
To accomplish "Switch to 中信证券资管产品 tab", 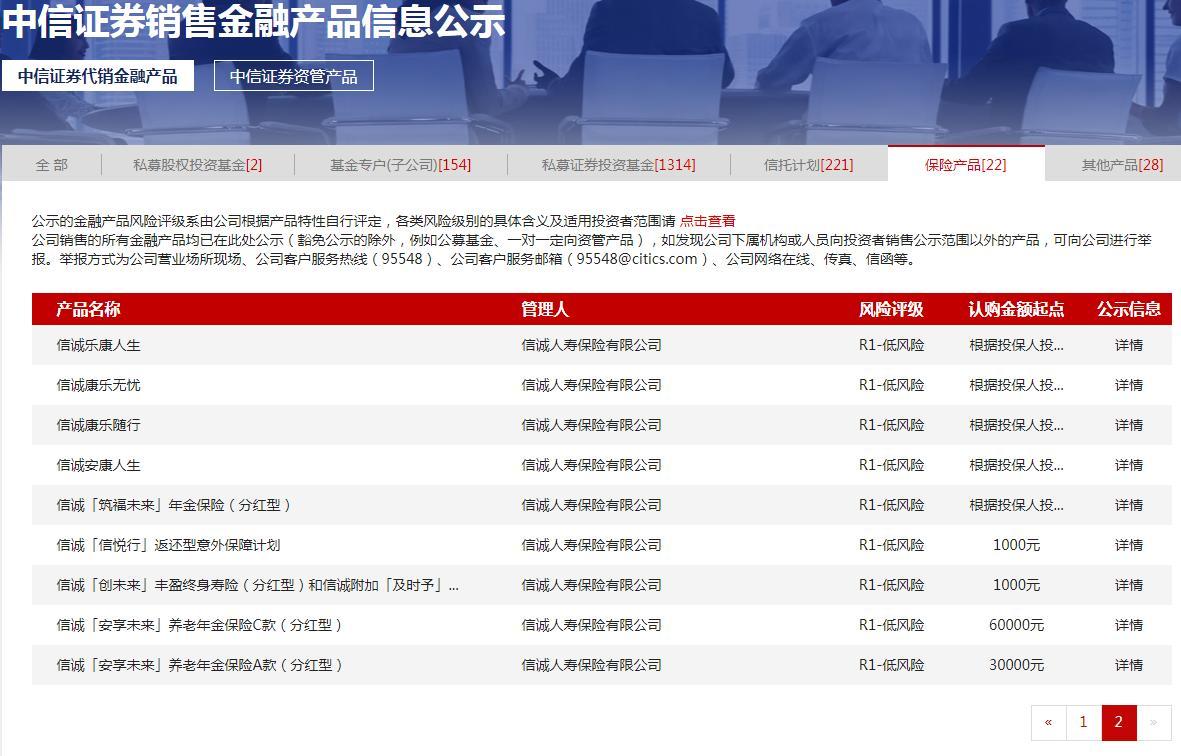I will coord(293,76).
